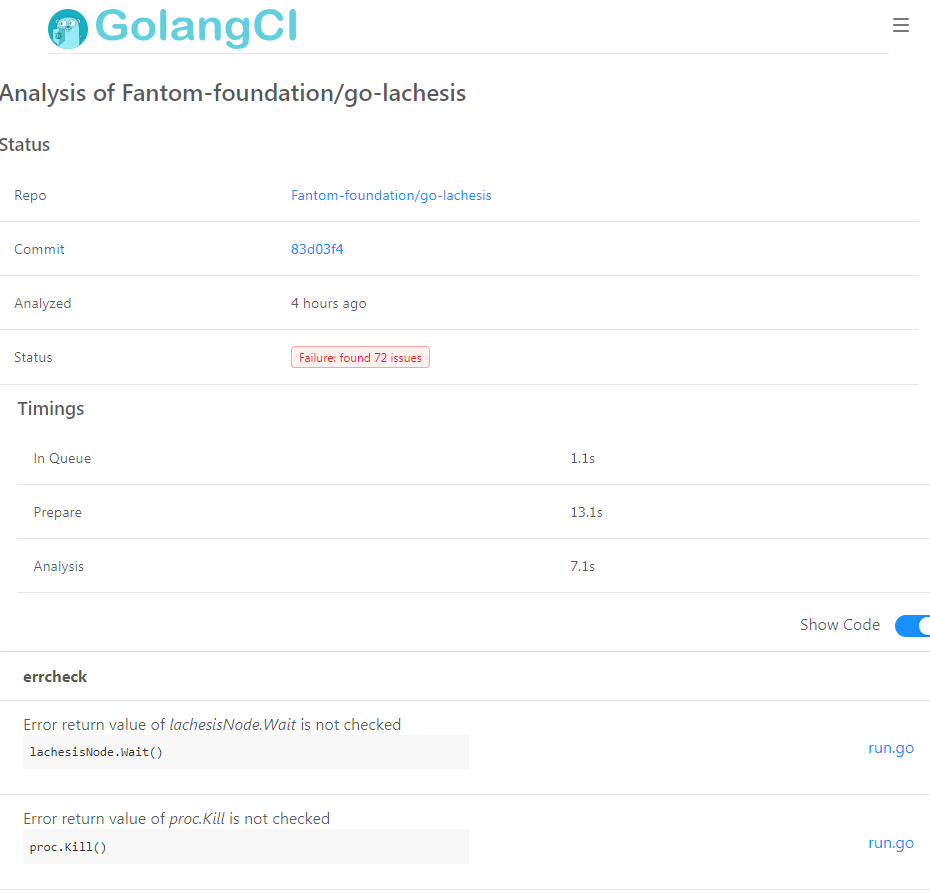Screen dimensions: 930x893
Task: Click the 'Commit' row label
Action: coord(39,249)
